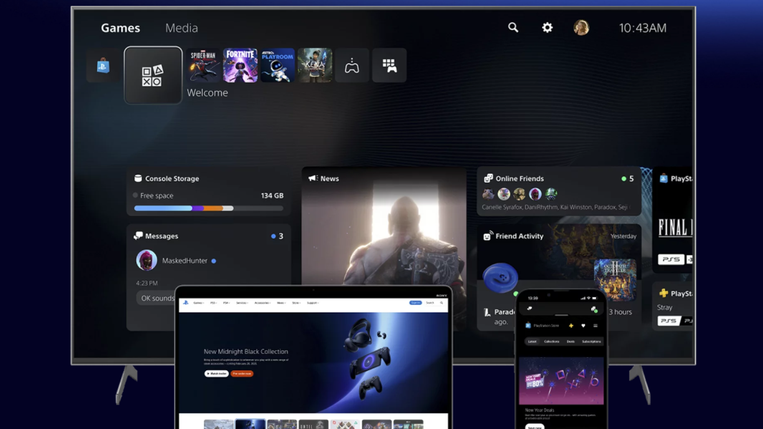Tap the wishlist heart icon on phone

tap(583, 325)
